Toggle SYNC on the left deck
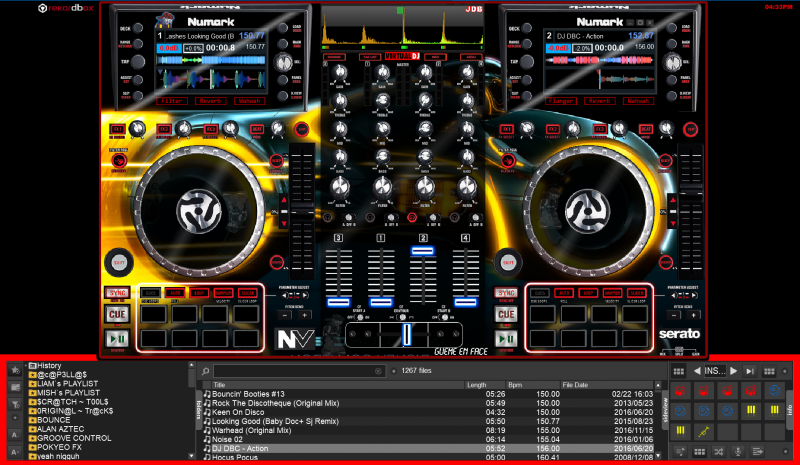The image size is (800, 465). click(117, 293)
